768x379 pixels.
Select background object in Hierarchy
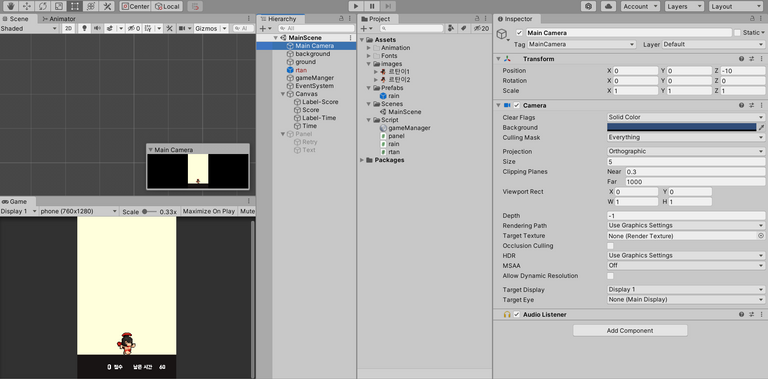(x=312, y=54)
